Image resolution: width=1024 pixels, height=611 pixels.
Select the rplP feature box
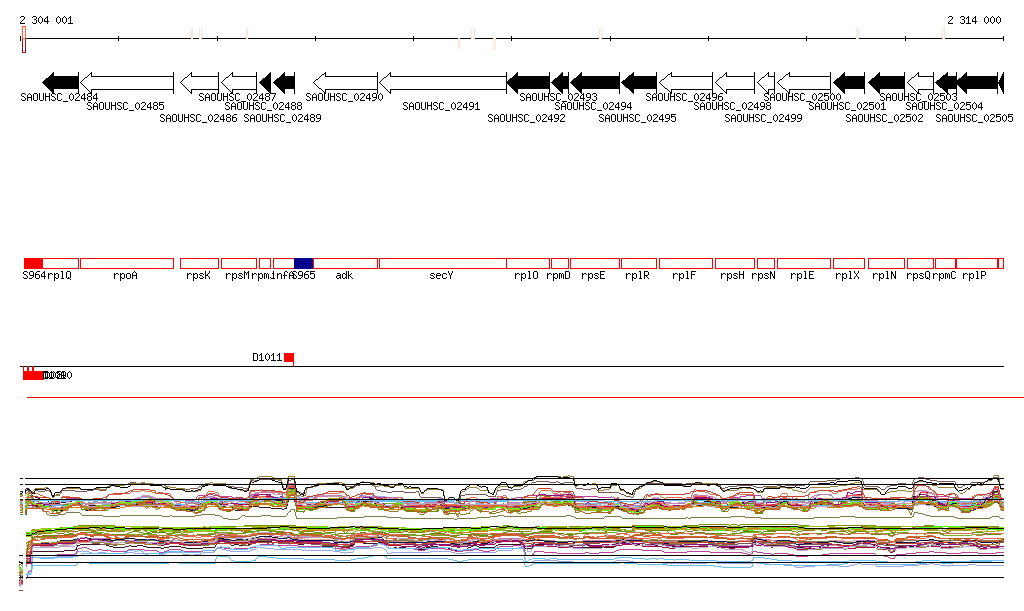point(977,263)
